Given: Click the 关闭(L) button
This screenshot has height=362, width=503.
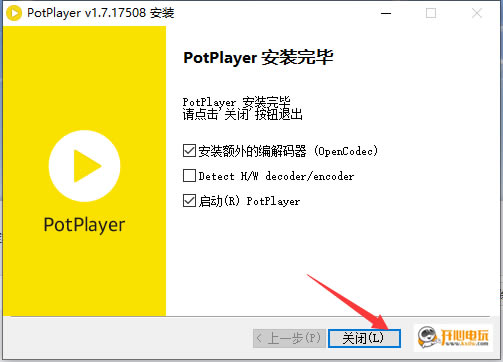Looking at the screenshot, I should [364, 338].
